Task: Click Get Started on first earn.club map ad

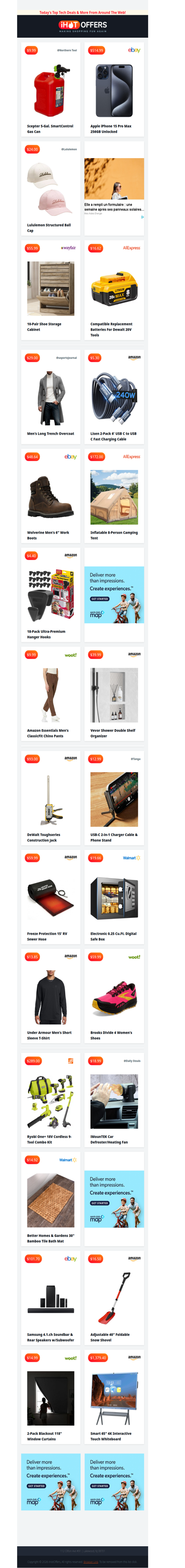Action: point(100,599)
